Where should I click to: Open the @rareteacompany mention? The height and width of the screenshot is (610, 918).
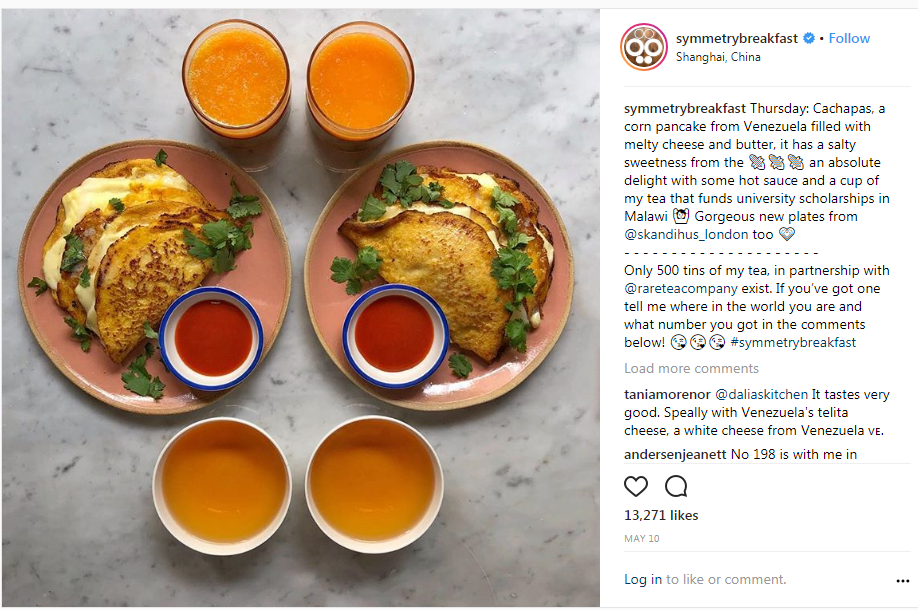pyautogui.click(x=681, y=288)
